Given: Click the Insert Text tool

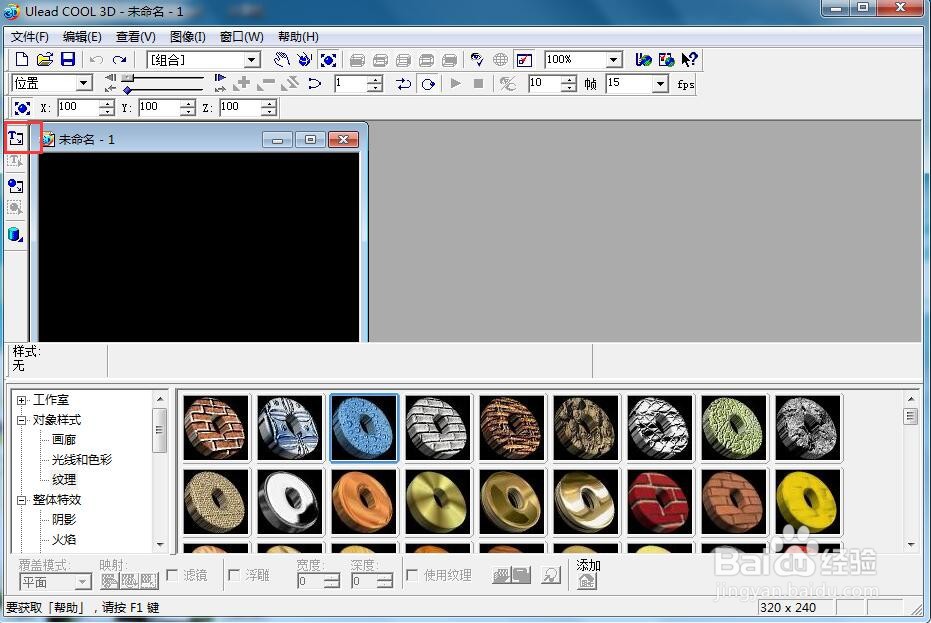Looking at the screenshot, I should (16, 138).
